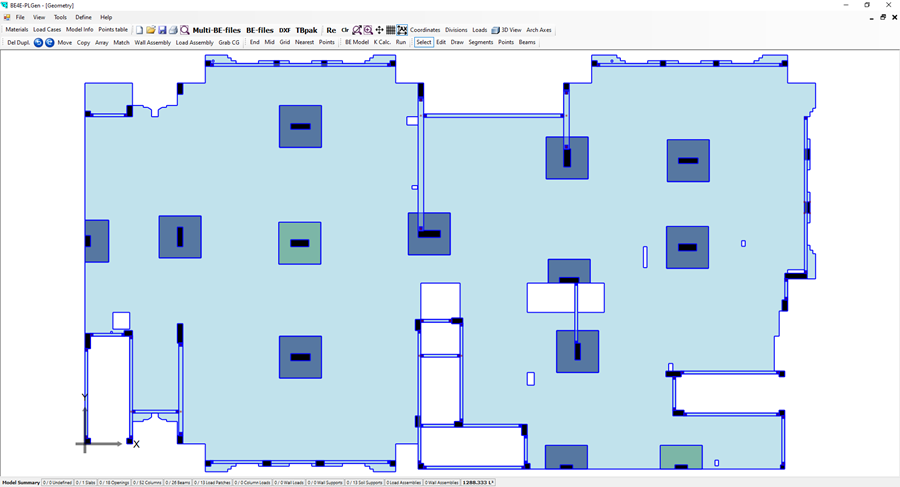Toggle End snap mode
The width and height of the screenshot is (900, 487).
254,43
